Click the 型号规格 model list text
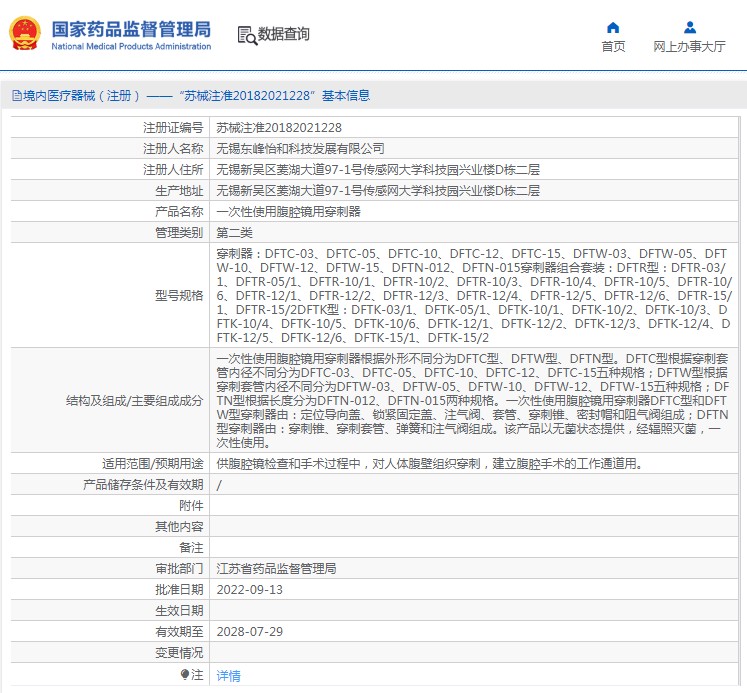This screenshot has height=693, width=747. pyautogui.click(x=474, y=295)
